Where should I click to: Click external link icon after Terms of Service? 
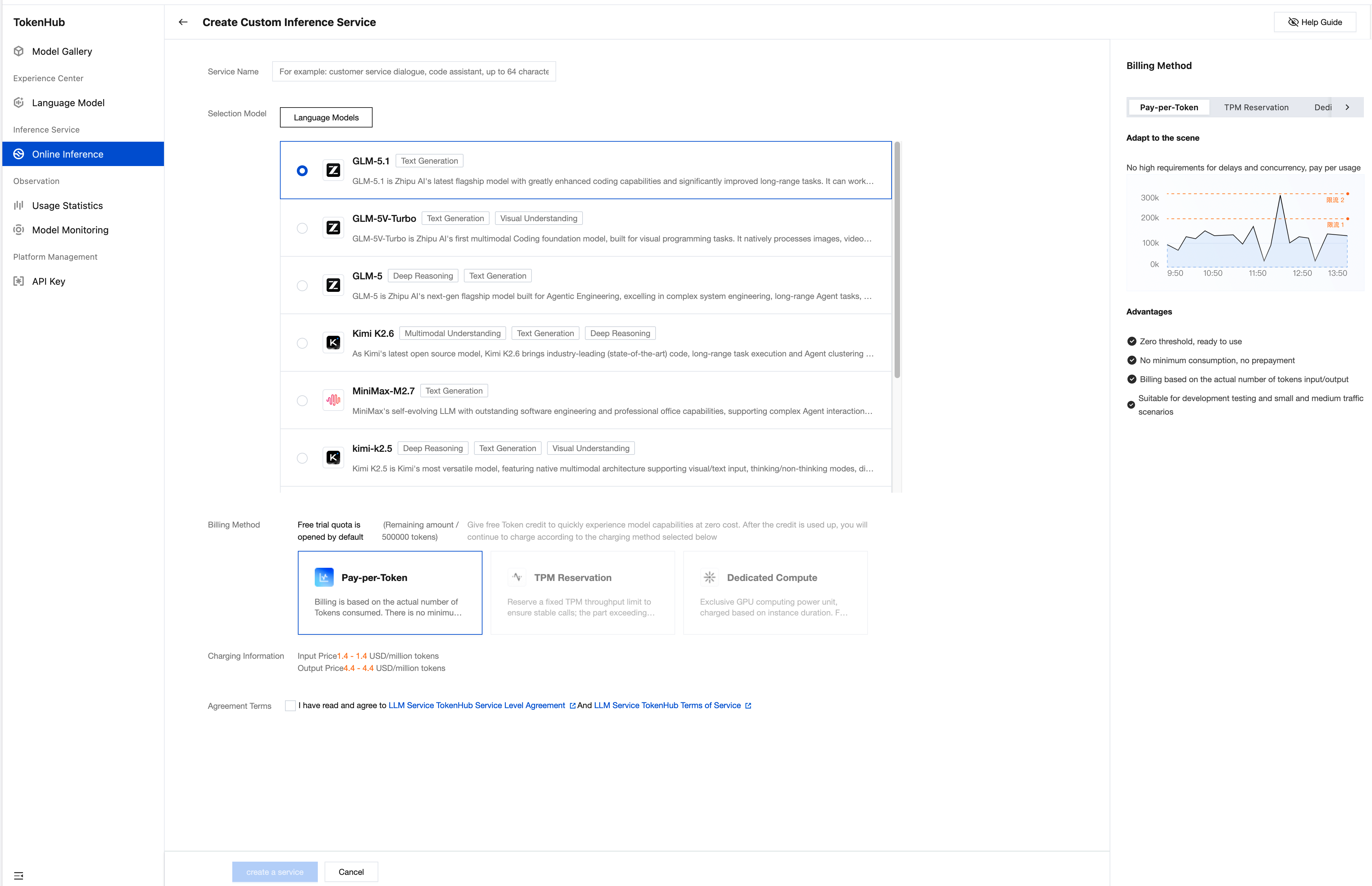point(748,706)
